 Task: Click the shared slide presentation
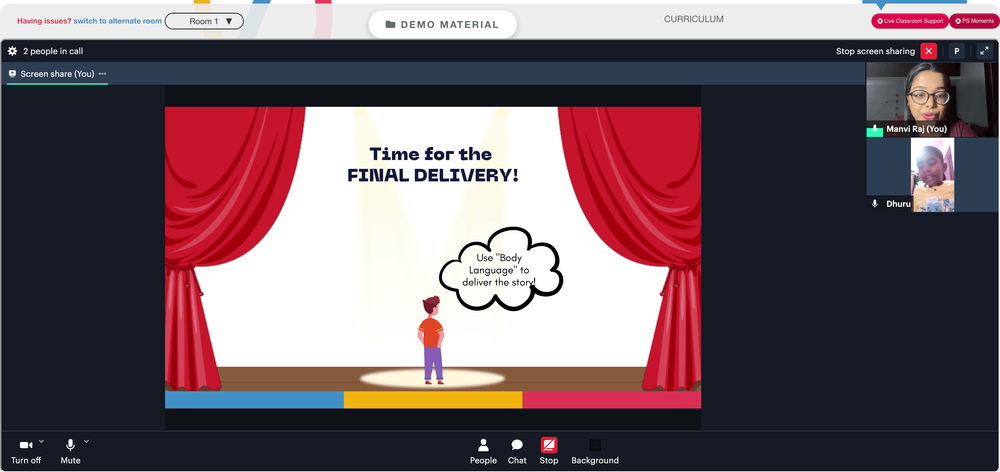433,257
